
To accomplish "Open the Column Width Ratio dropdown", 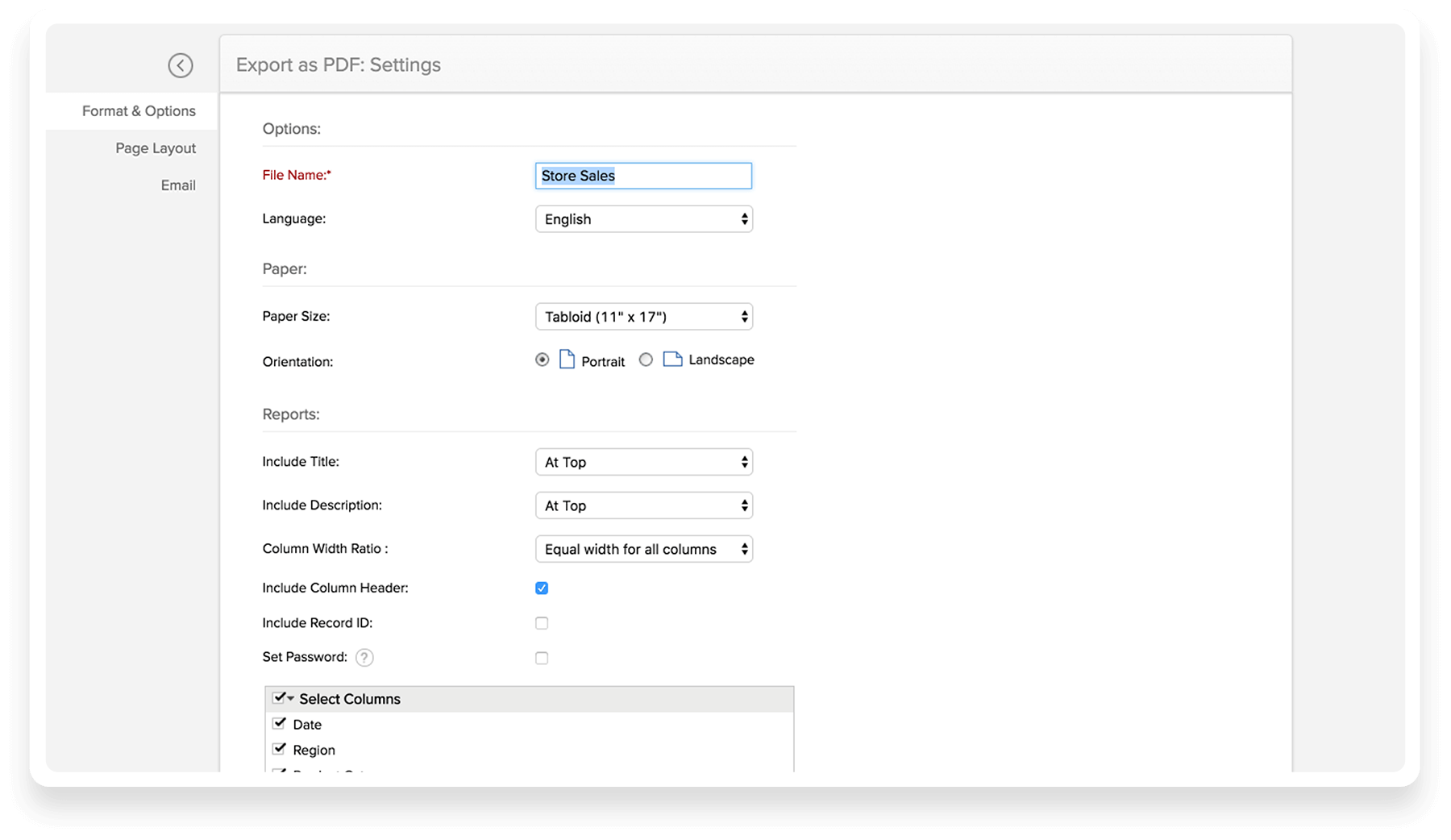I will (643, 549).
